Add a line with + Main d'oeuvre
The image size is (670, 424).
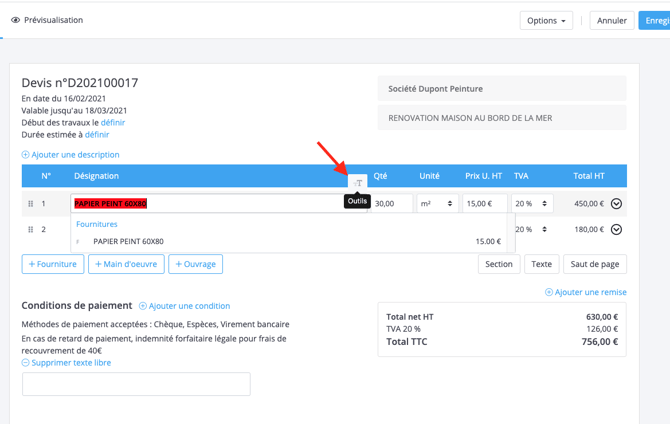point(126,264)
